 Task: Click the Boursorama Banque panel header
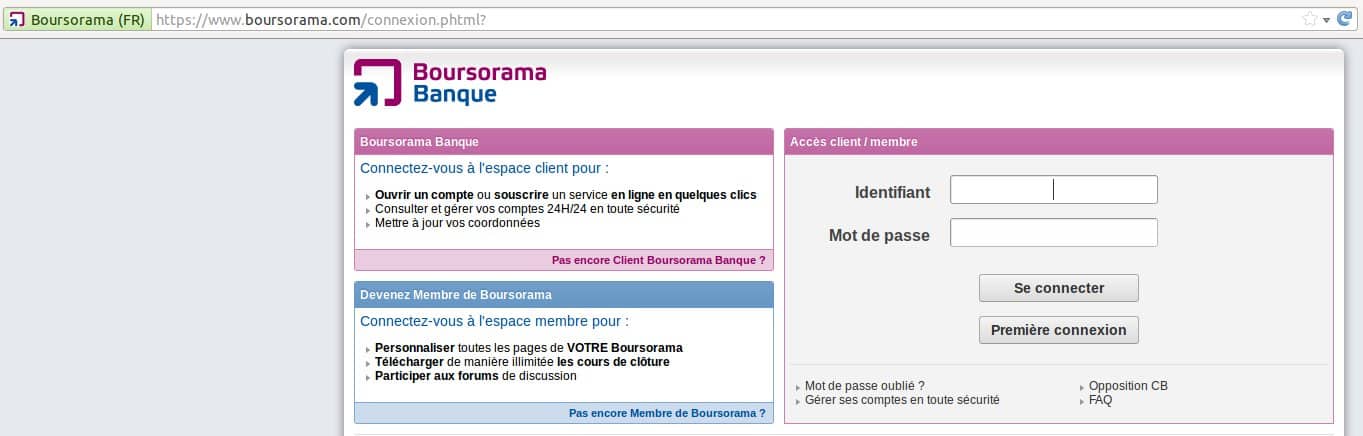(564, 142)
